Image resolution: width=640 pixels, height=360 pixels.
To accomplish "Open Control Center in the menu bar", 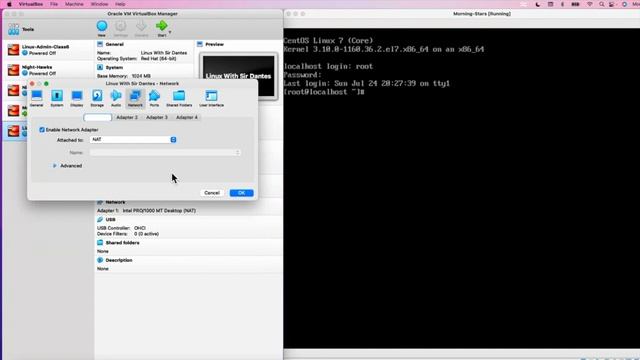I will point(612,4).
